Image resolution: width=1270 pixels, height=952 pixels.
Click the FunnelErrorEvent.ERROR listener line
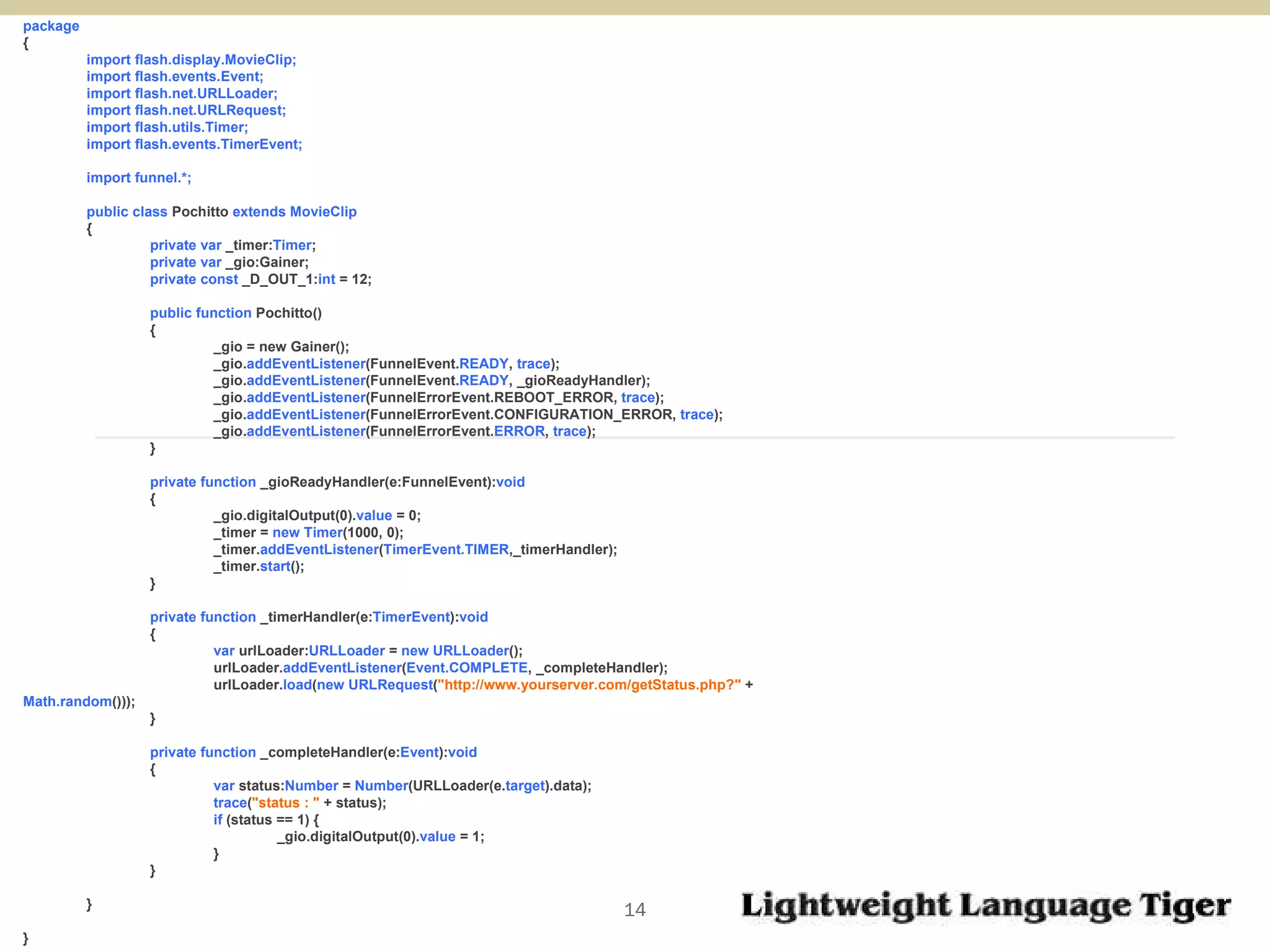(404, 431)
